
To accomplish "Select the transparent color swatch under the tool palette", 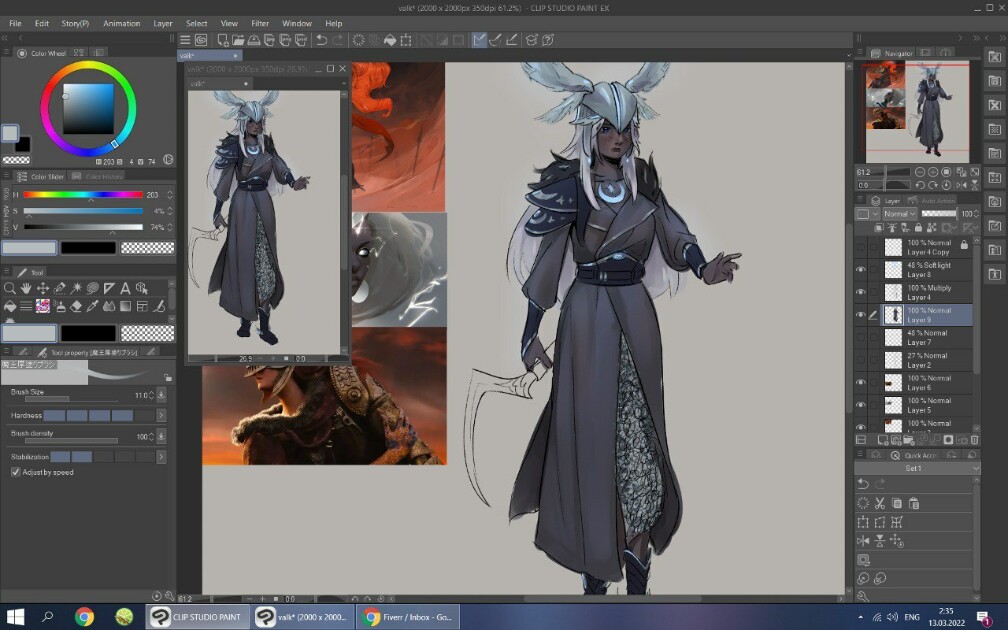I will click(148, 333).
